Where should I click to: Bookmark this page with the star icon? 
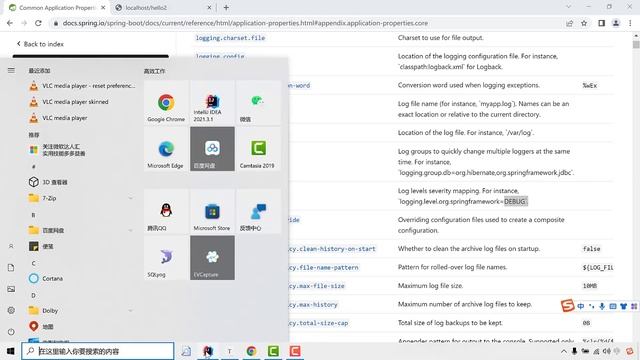point(584,23)
